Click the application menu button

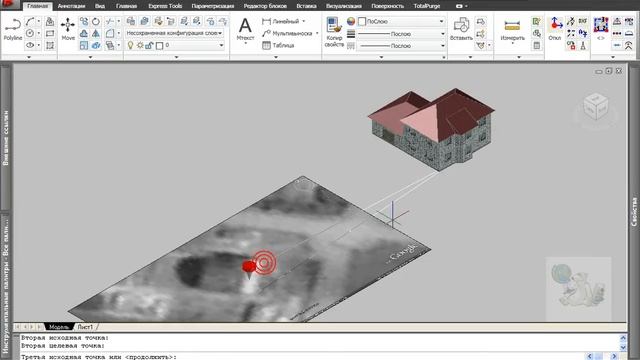(8, 4)
